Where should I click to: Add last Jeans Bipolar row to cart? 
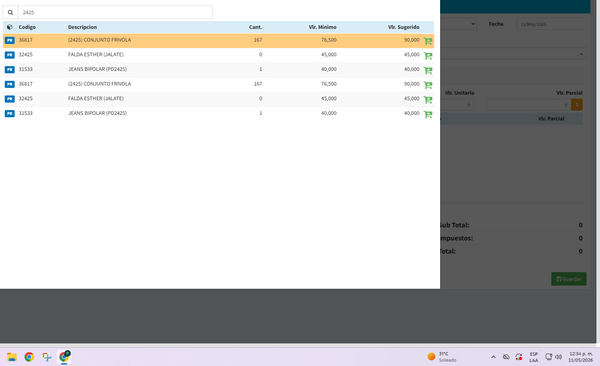pos(428,114)
